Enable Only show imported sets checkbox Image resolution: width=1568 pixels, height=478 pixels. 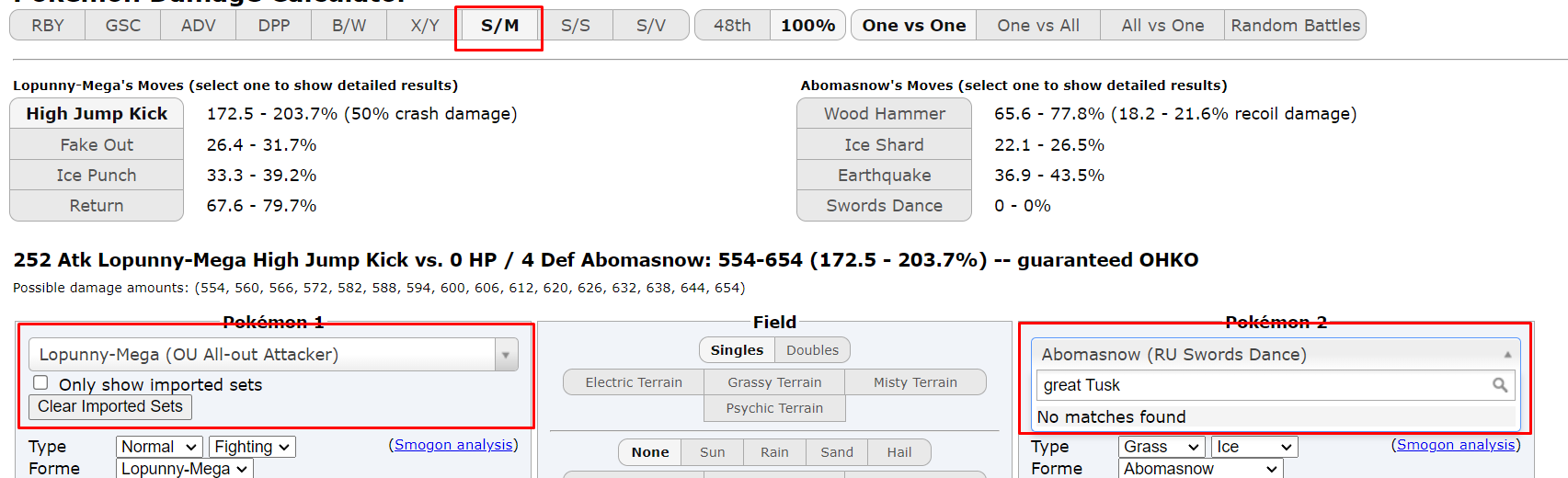[x=40, y=383]
